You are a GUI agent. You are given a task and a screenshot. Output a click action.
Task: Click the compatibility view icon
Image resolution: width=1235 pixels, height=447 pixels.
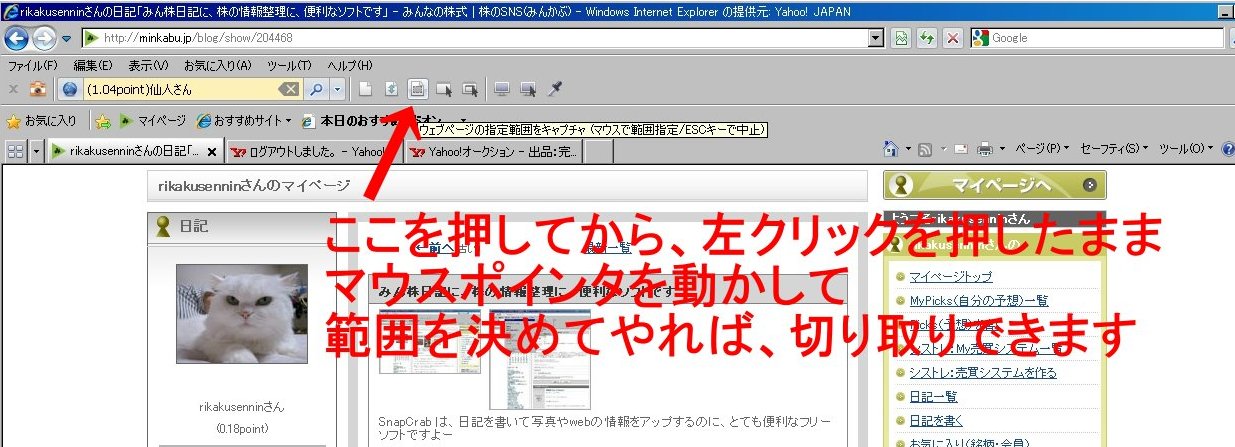click(x=902, y=38)
